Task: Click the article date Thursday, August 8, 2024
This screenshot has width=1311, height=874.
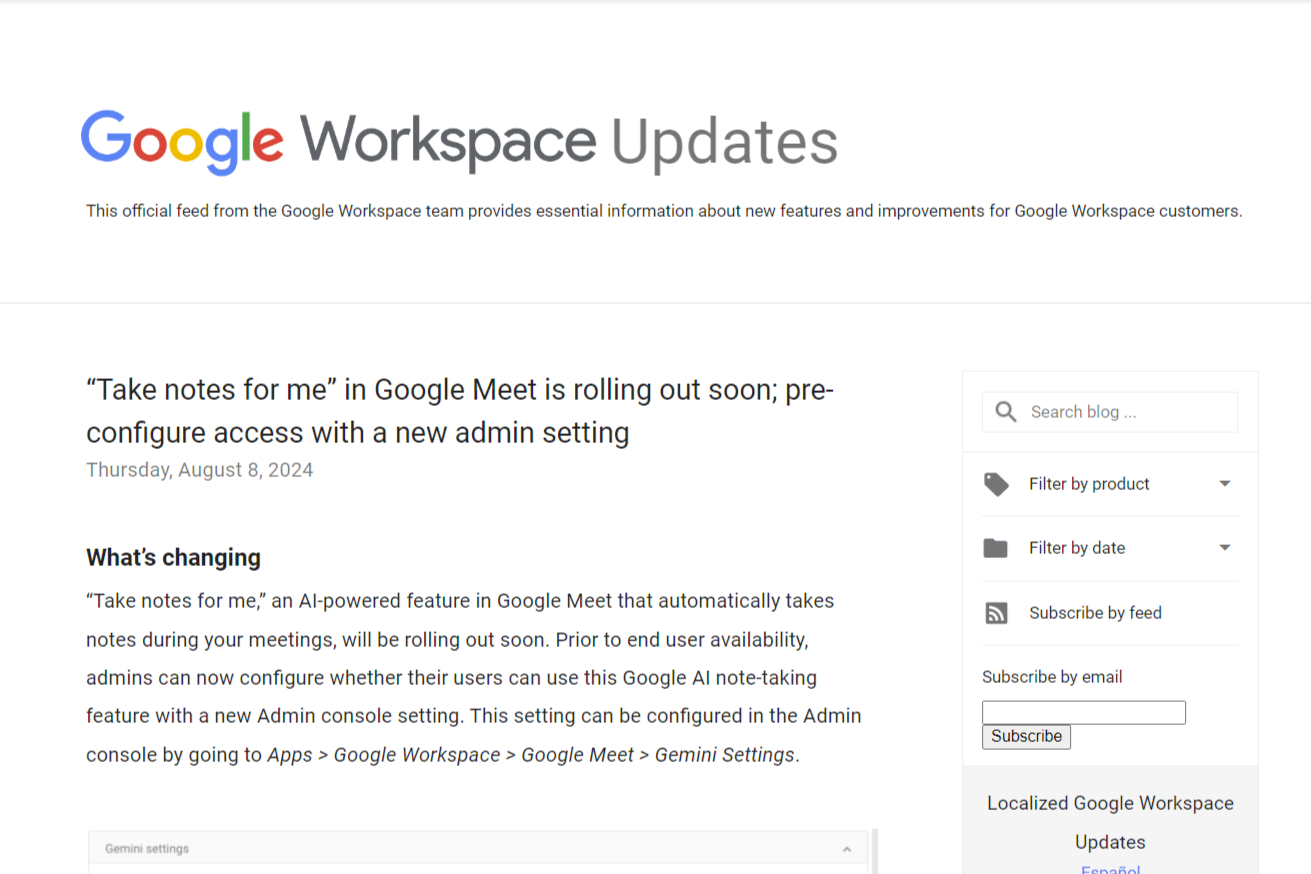Action: pos(199,469)
